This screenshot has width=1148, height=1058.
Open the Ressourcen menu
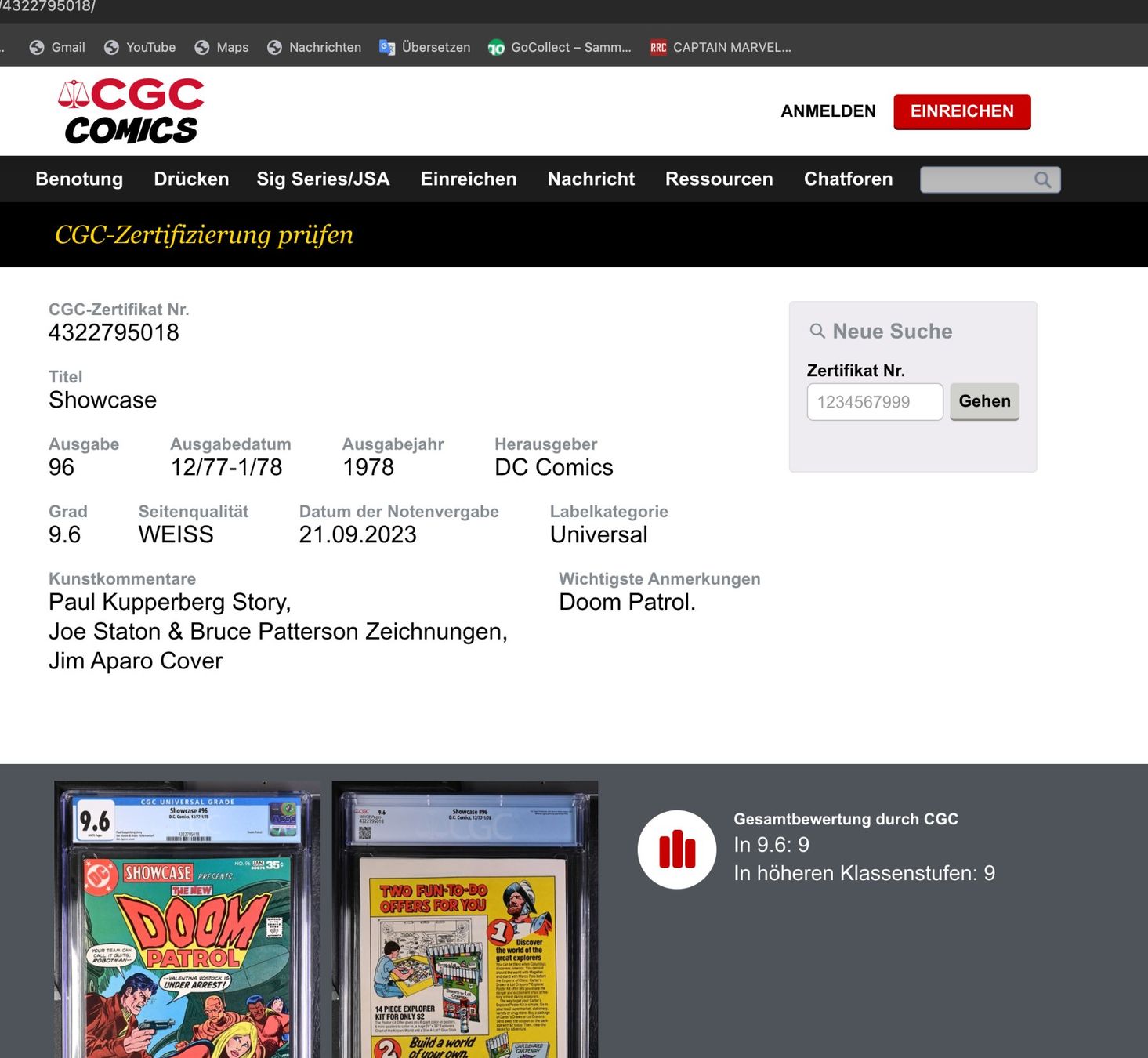click(719, 179)
